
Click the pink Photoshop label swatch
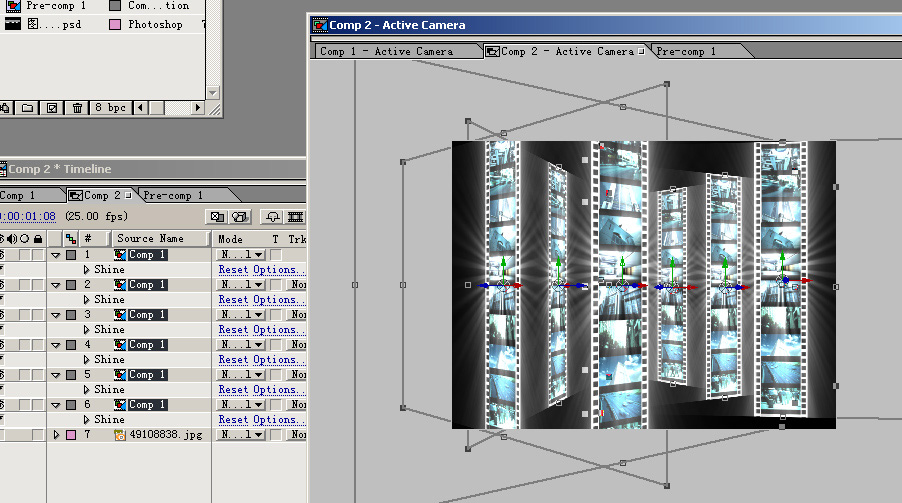coord(115,24)
